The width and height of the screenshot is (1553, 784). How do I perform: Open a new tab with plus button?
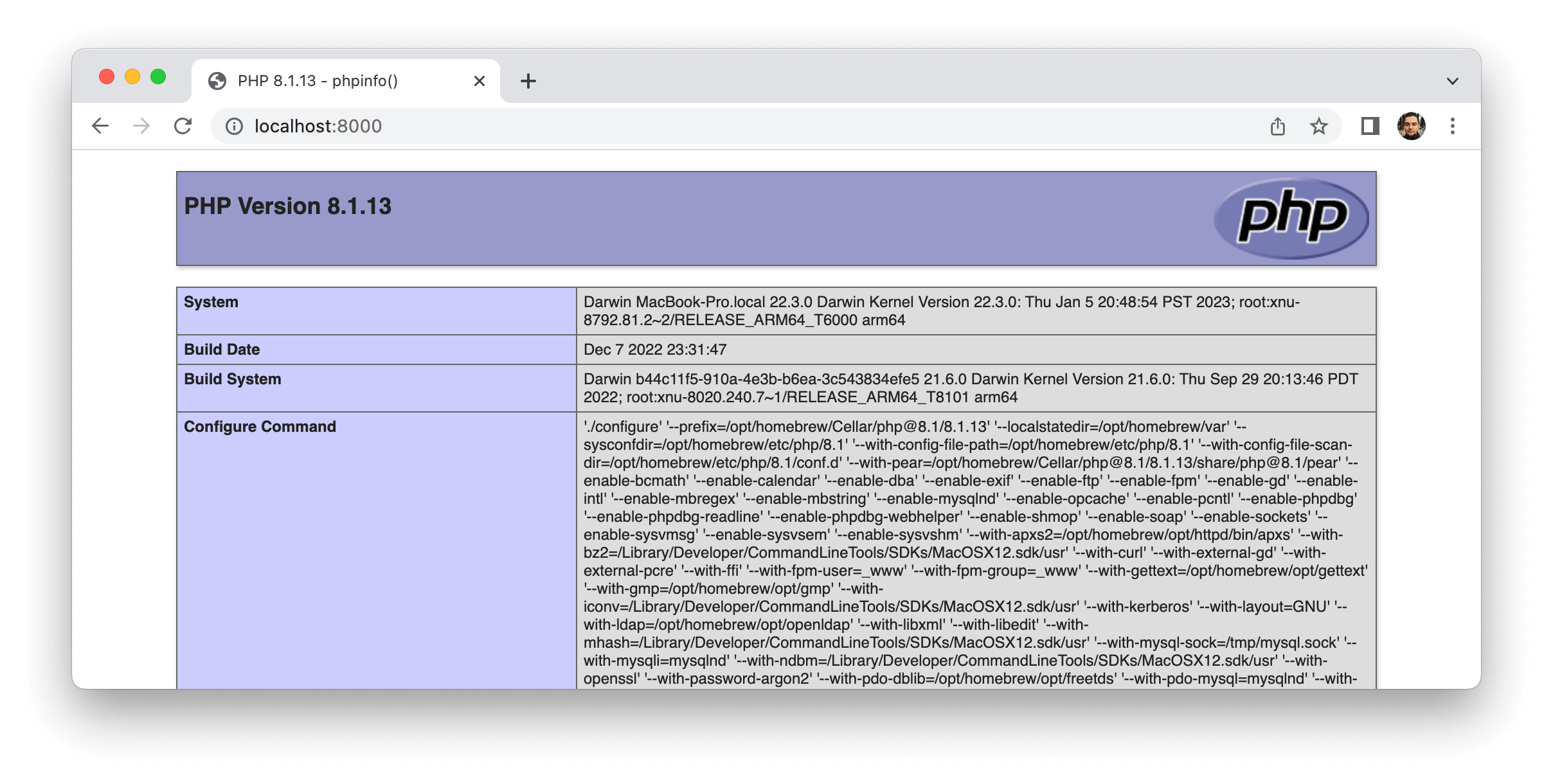pos(528,81)
